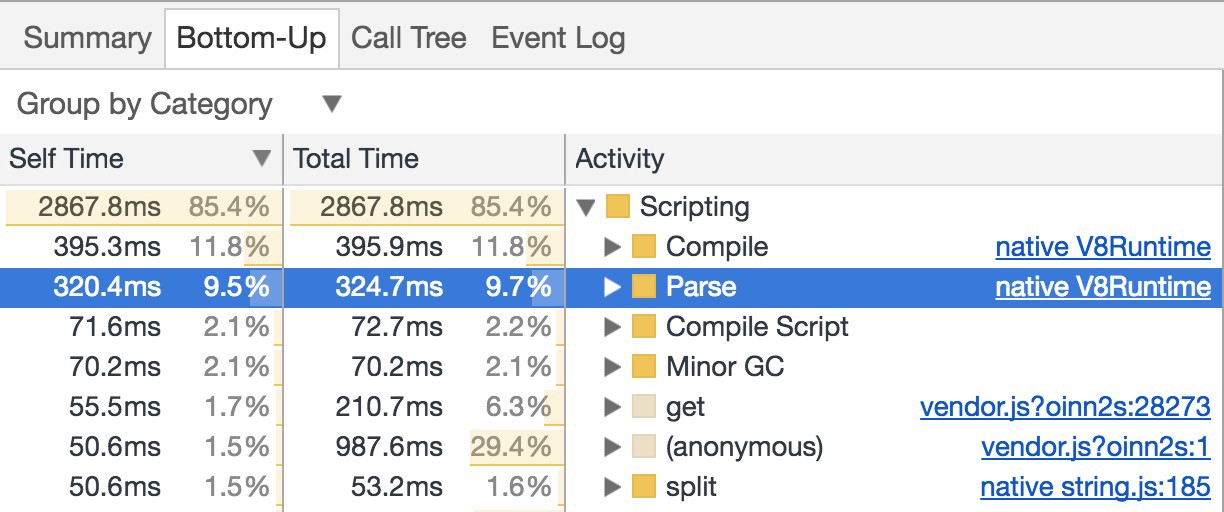Collapse the Scripting category row

[586, 207]
